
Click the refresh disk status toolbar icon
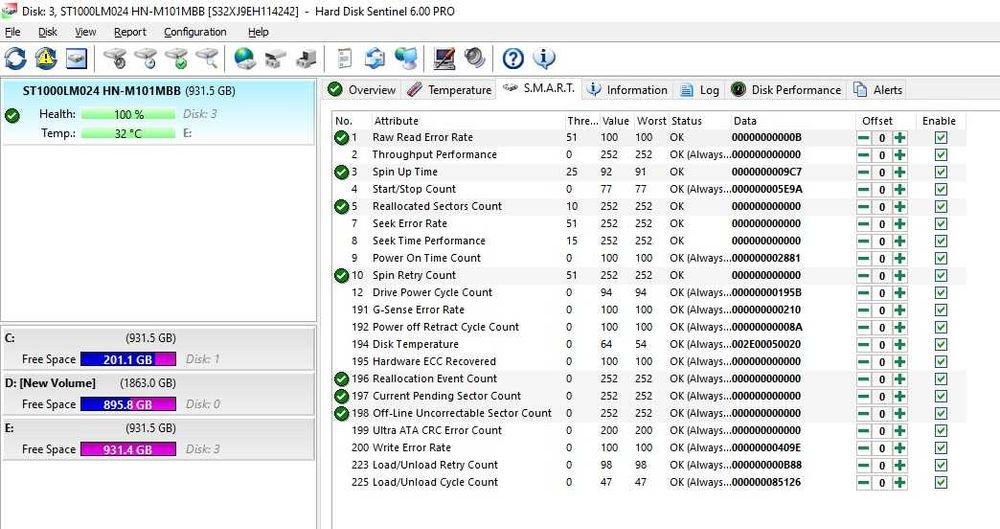click(15, 59)
